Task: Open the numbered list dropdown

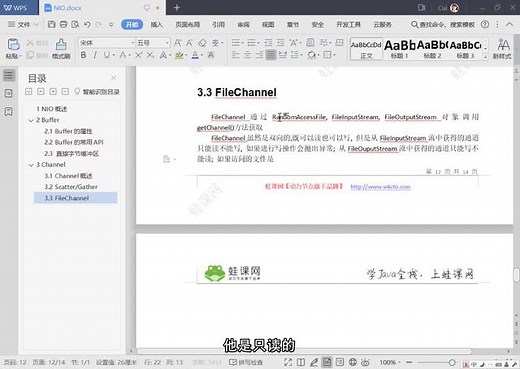Action: tap(258, 43)
